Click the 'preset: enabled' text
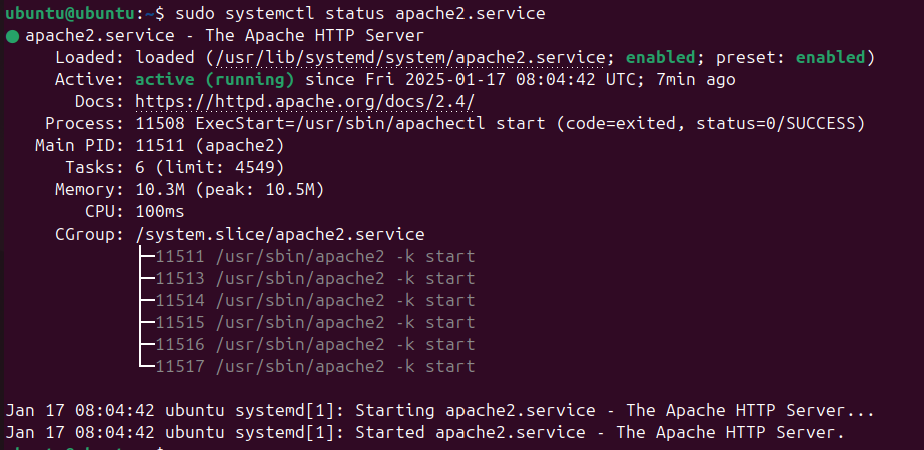 point(790,58)
